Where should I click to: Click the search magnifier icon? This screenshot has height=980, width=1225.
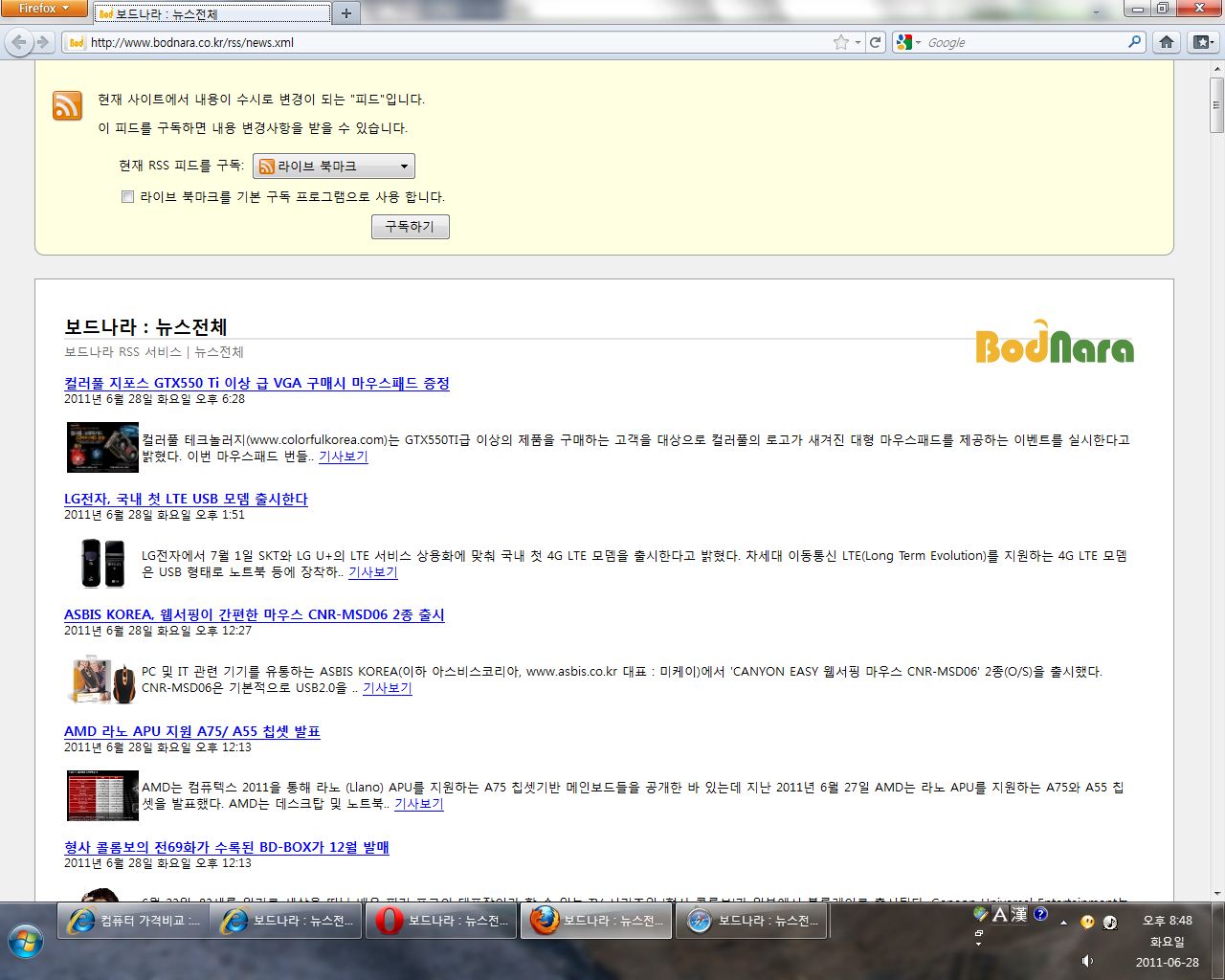click(1135, 42)
